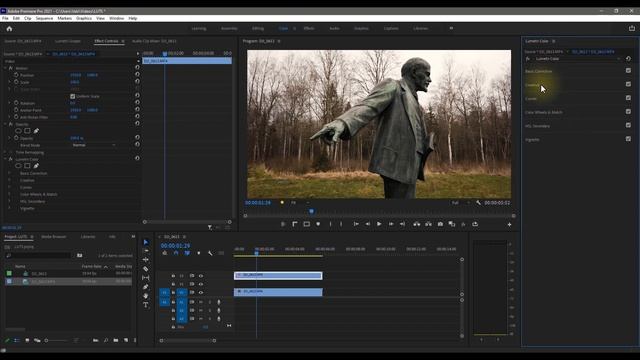This screenshot has width=640, height=360.
Task: Expand the Opacity effect group
Action: pyautogui.click(x=6, y=124)
